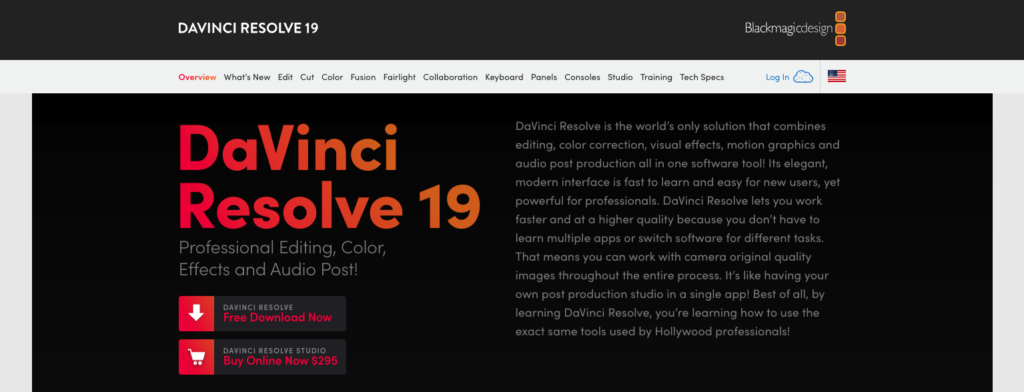Switch to the Fairlight tab
The height and width of the screenshot is (392, 1024).
(x=400, y=77)
